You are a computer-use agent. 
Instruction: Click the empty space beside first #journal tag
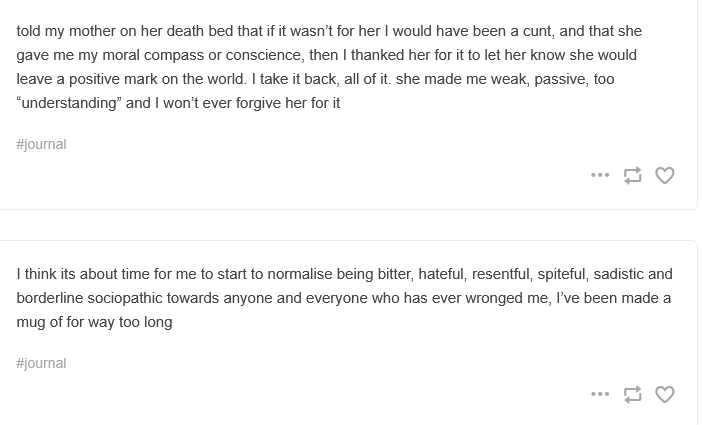(x=300, y=145)
